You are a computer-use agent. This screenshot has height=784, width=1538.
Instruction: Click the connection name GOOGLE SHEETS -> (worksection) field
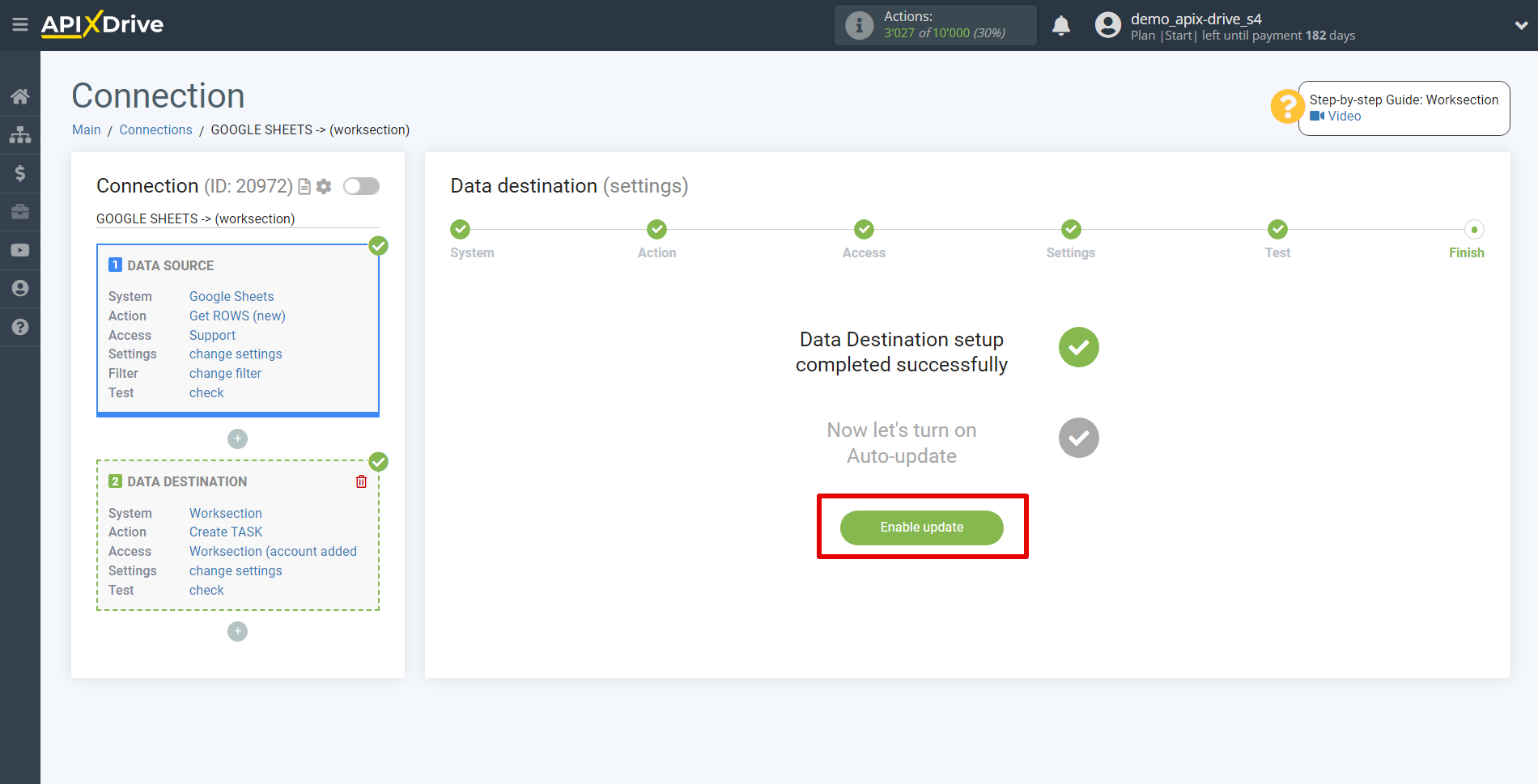pyautogui.click(x=237, y=219)
